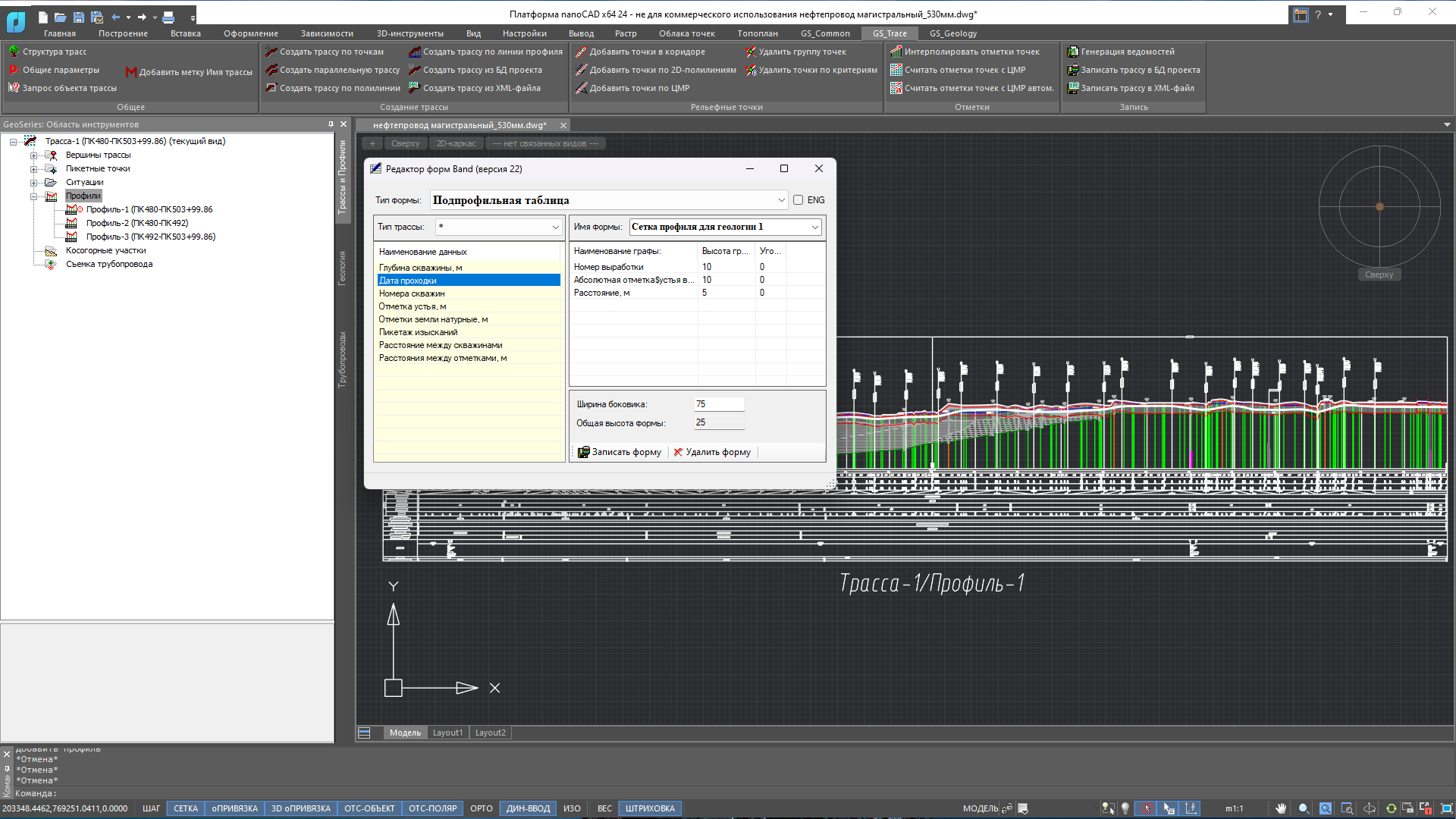Click the Regenerate green arrows icon
Image resolution: width=1456 pixels, height=819 pixels.
[x=1391, y=808]
